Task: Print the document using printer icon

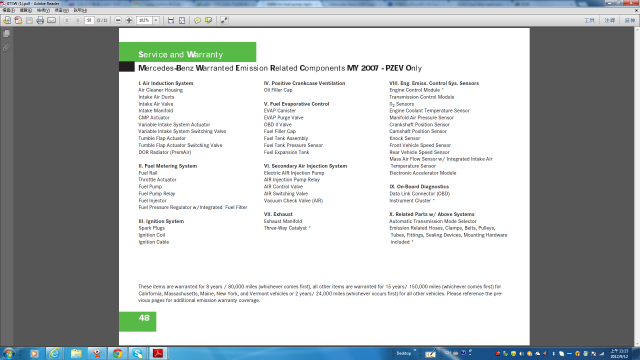Action: coord(40,20)
